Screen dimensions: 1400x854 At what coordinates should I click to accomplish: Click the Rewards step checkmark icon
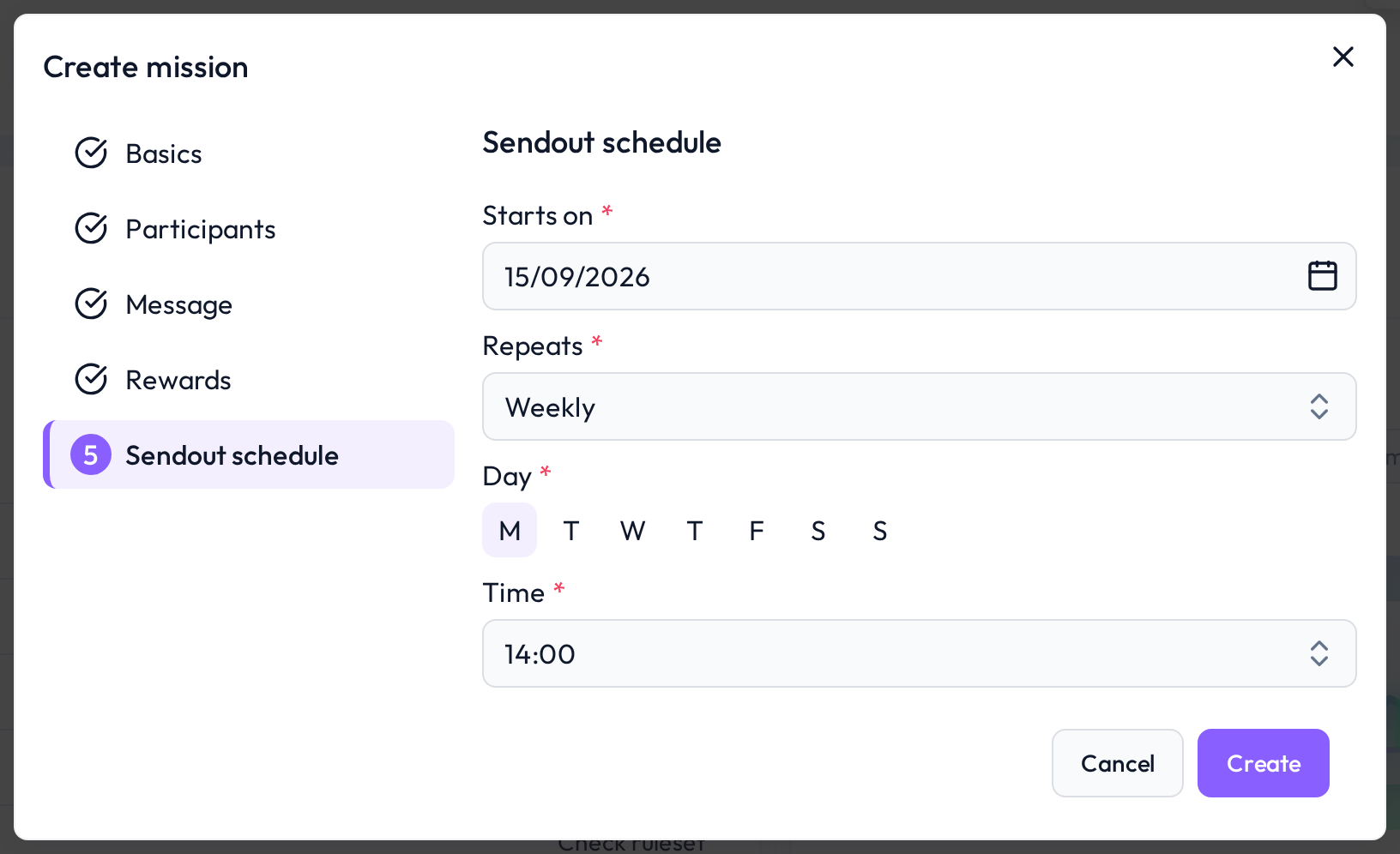pyautogui.click(x=91, y=380)
